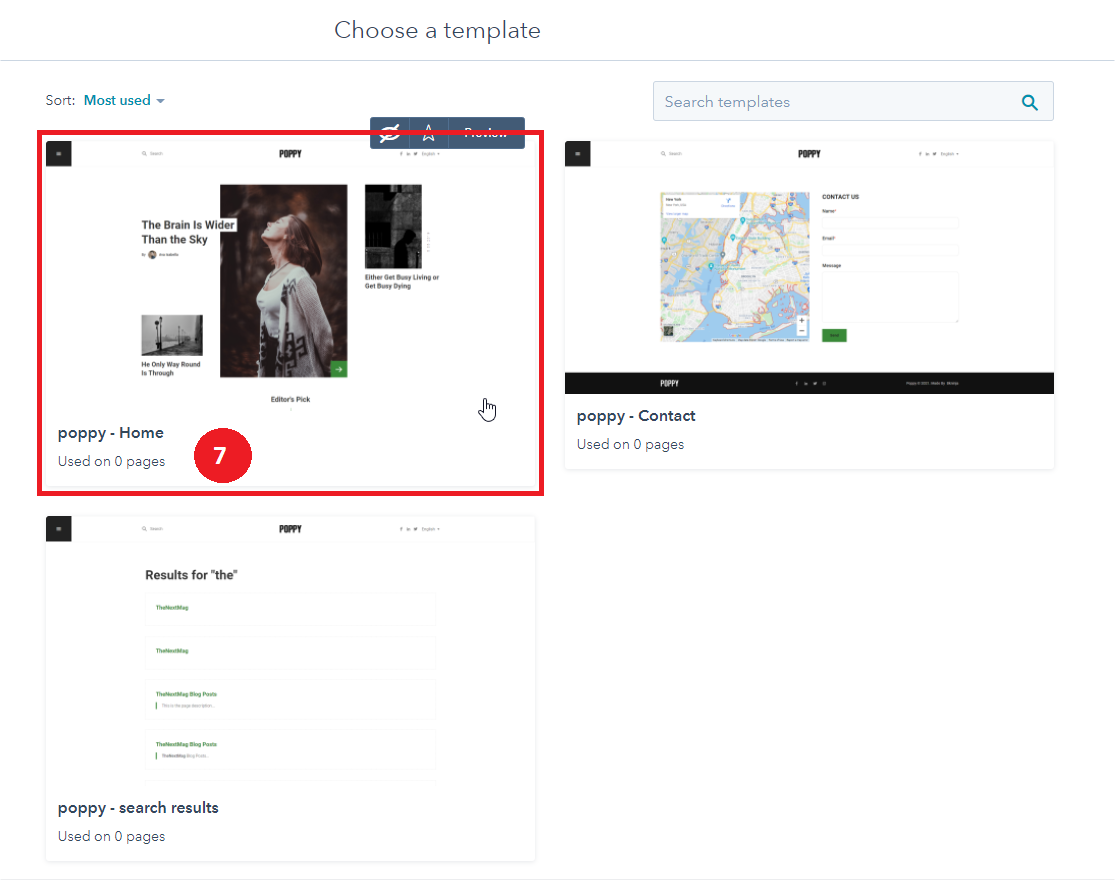Select the 'poppy - Contact' template title
Image resolution: width=1115 pixels, height=880 pixels.
click(636, 416)
